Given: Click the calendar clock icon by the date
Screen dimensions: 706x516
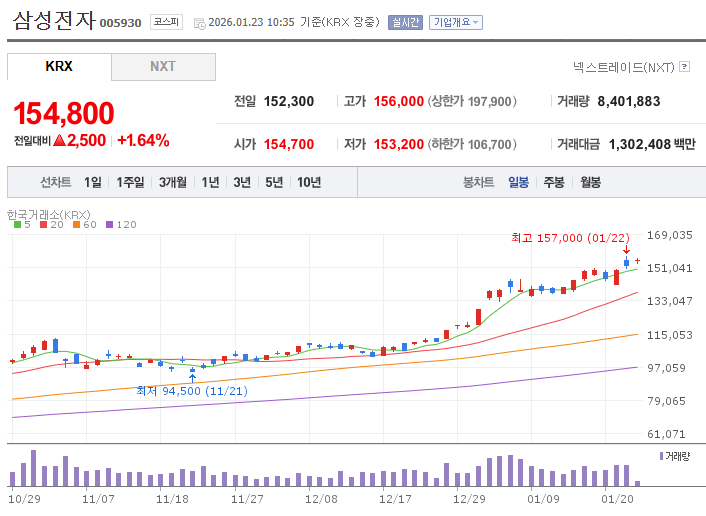Looking at the screenshot, I should coord(199,23).
